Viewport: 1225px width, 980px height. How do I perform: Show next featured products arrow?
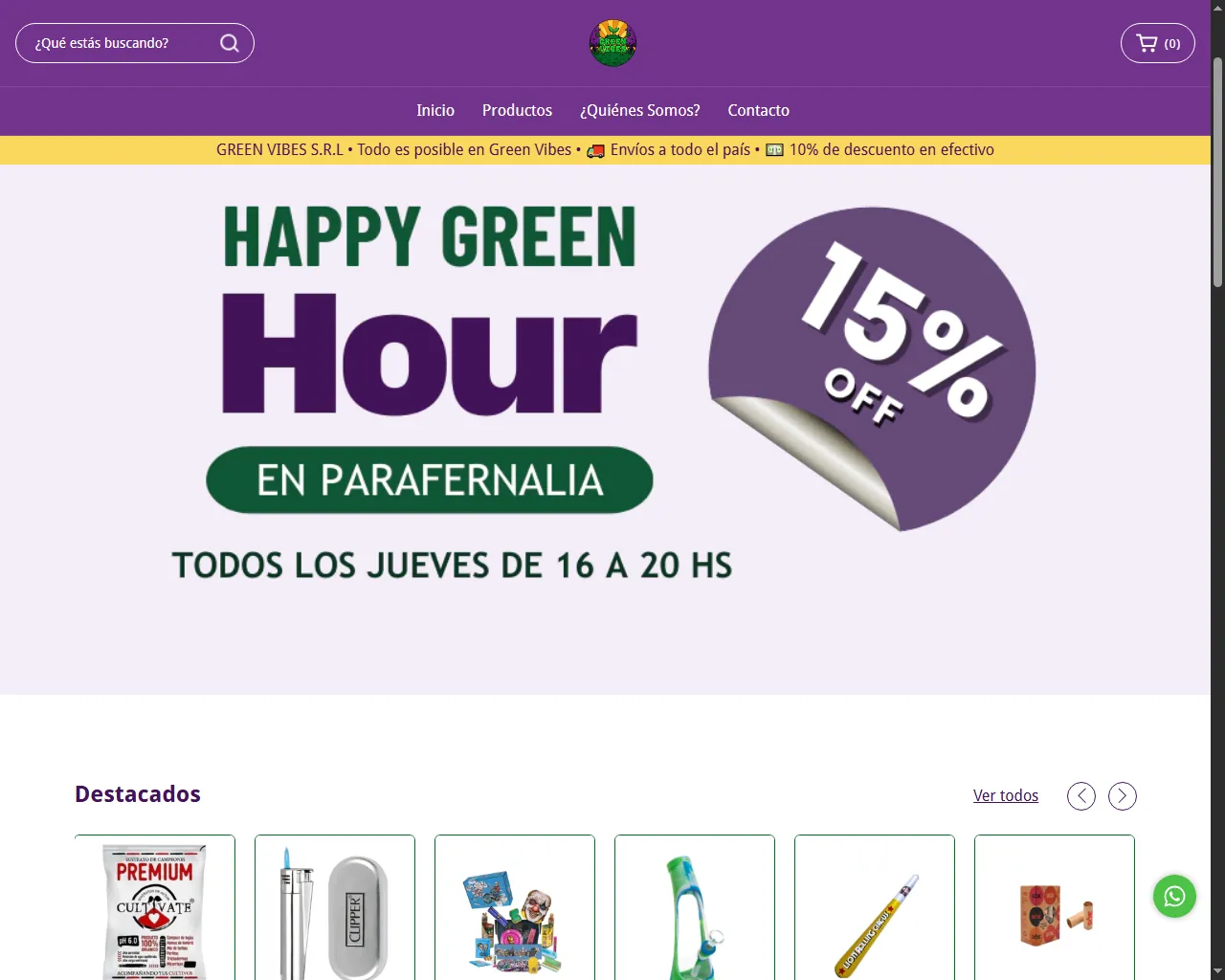pyautogui.click(x=1123, y=796)
